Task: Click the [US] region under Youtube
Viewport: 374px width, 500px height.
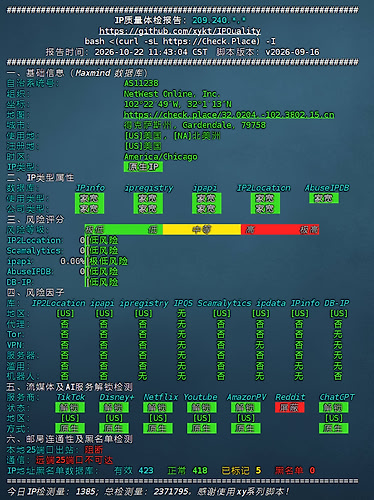Action: tap(202, 418)
